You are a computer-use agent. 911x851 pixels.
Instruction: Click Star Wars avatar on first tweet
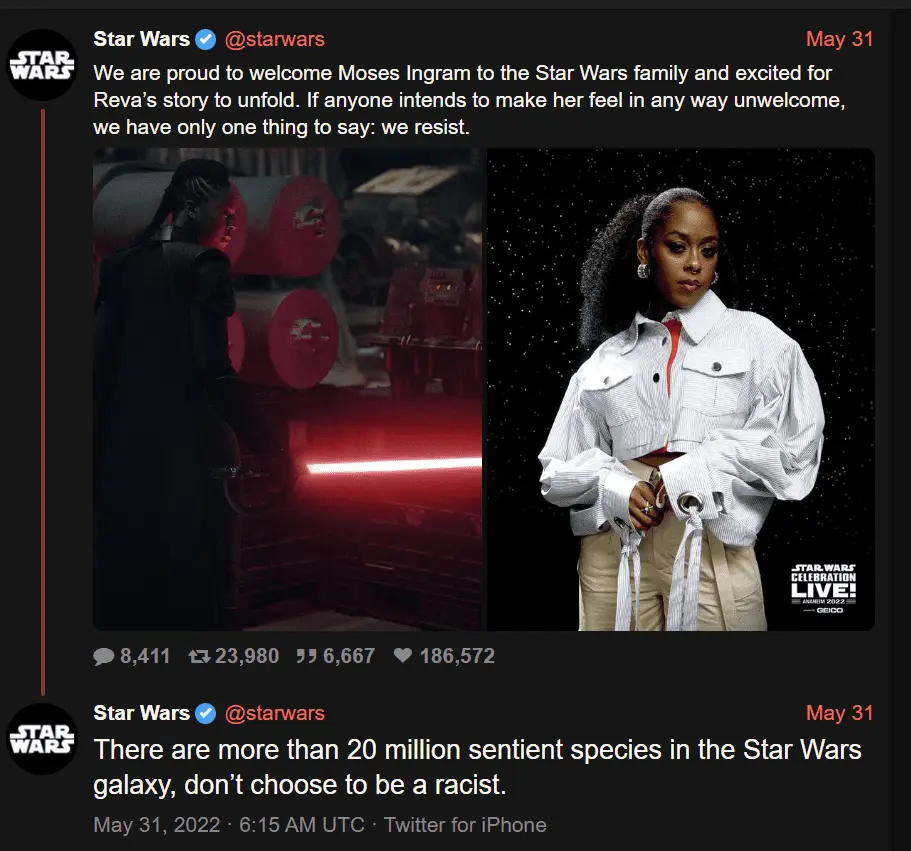42,64
